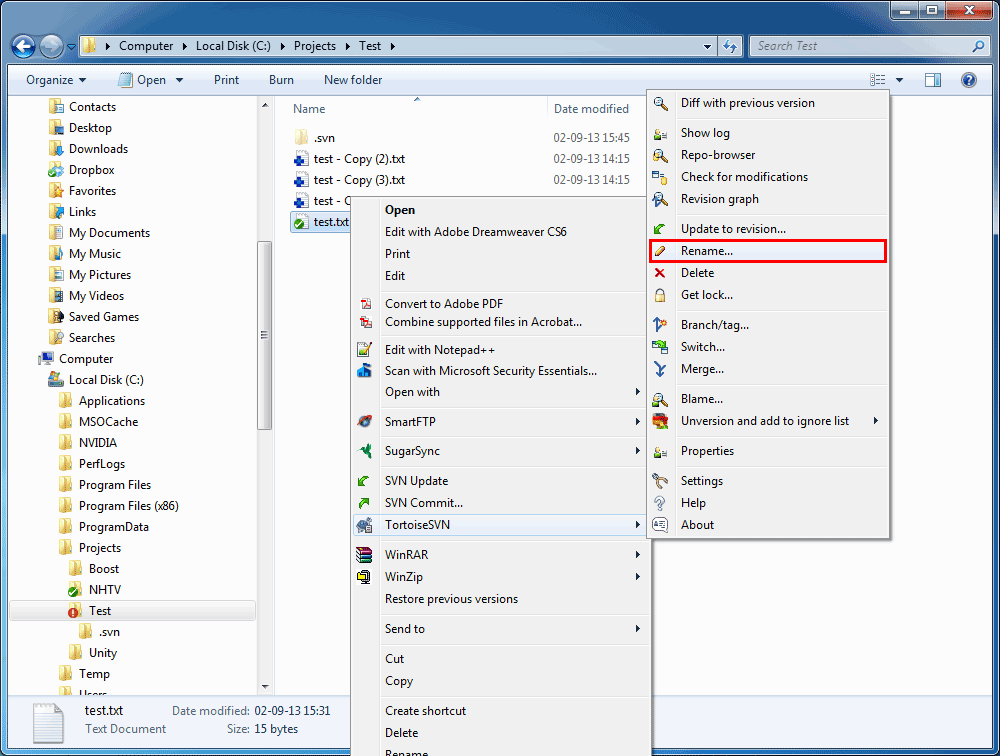Expand the Unversion and add to ignore list submenu arrow
The height and width of the screenshot is (756, 1000).
click(x=876, y=420)
